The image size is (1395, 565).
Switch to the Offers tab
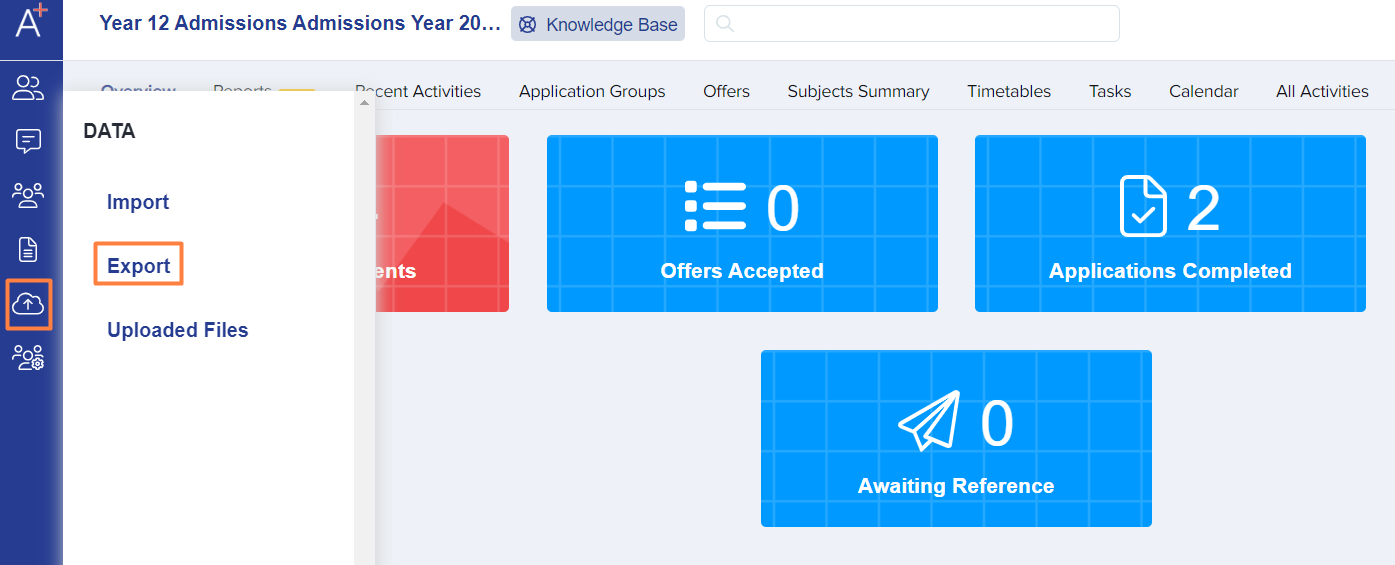click(x=726, y=91)
